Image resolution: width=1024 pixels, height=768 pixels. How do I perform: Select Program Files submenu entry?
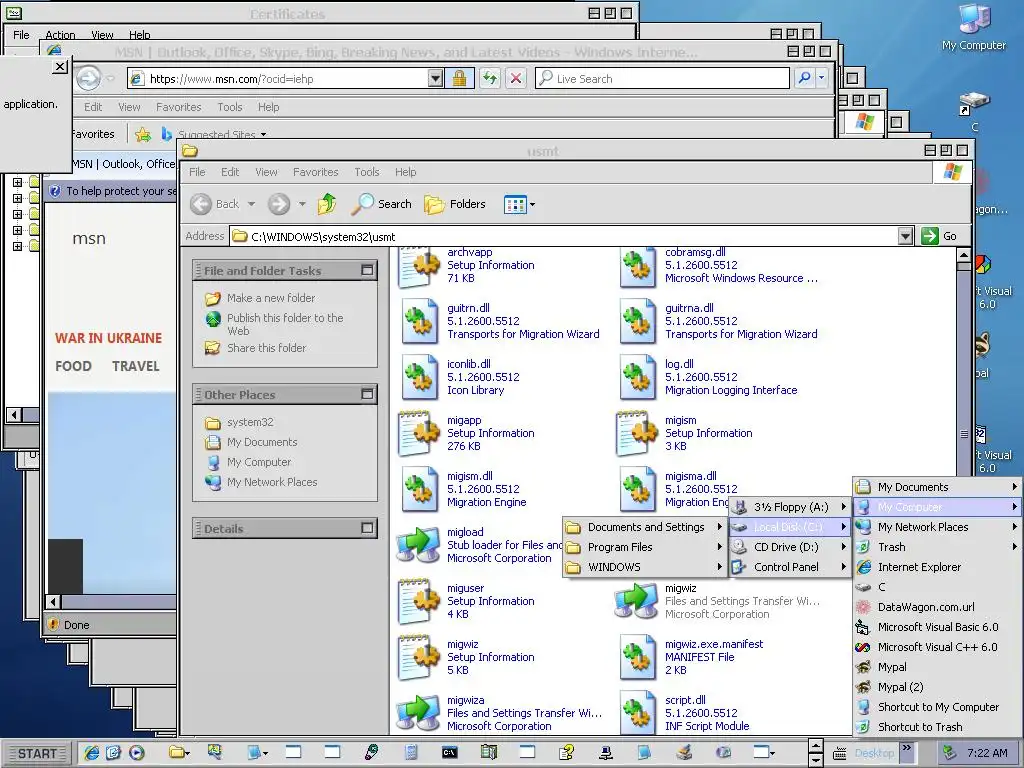tap(645, 547)
